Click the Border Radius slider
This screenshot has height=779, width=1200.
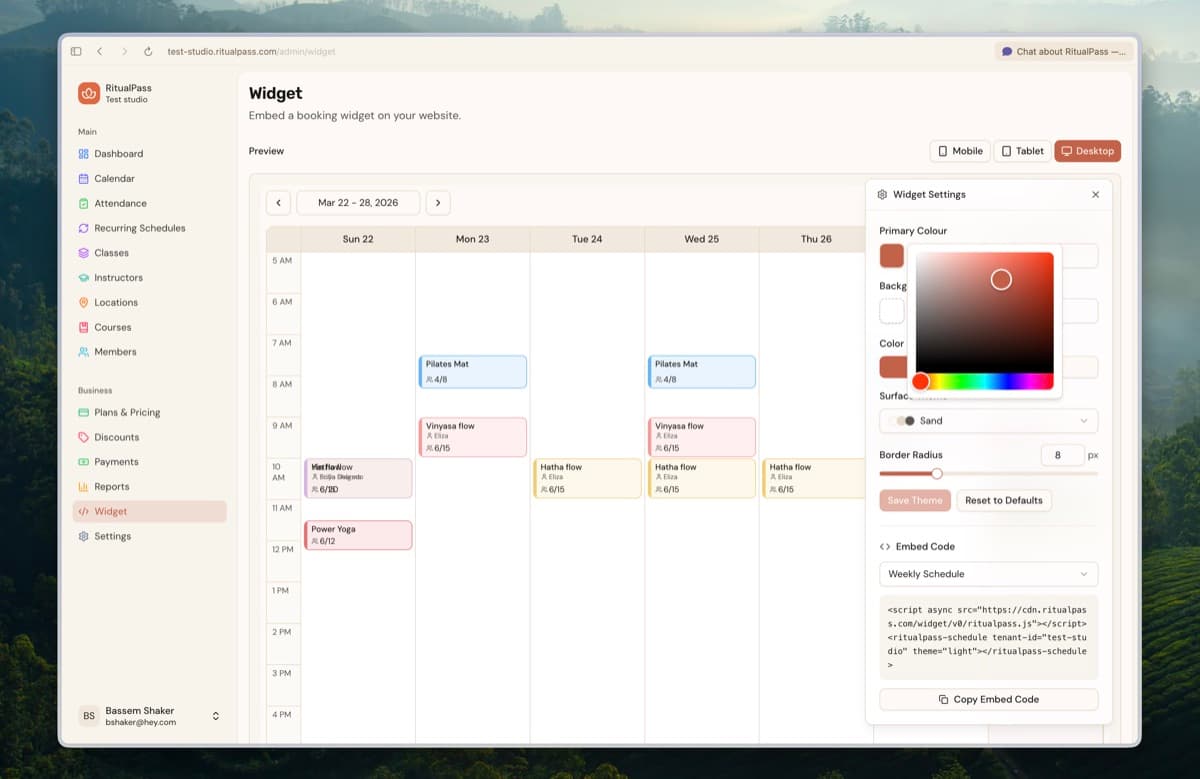click(989, 474)
